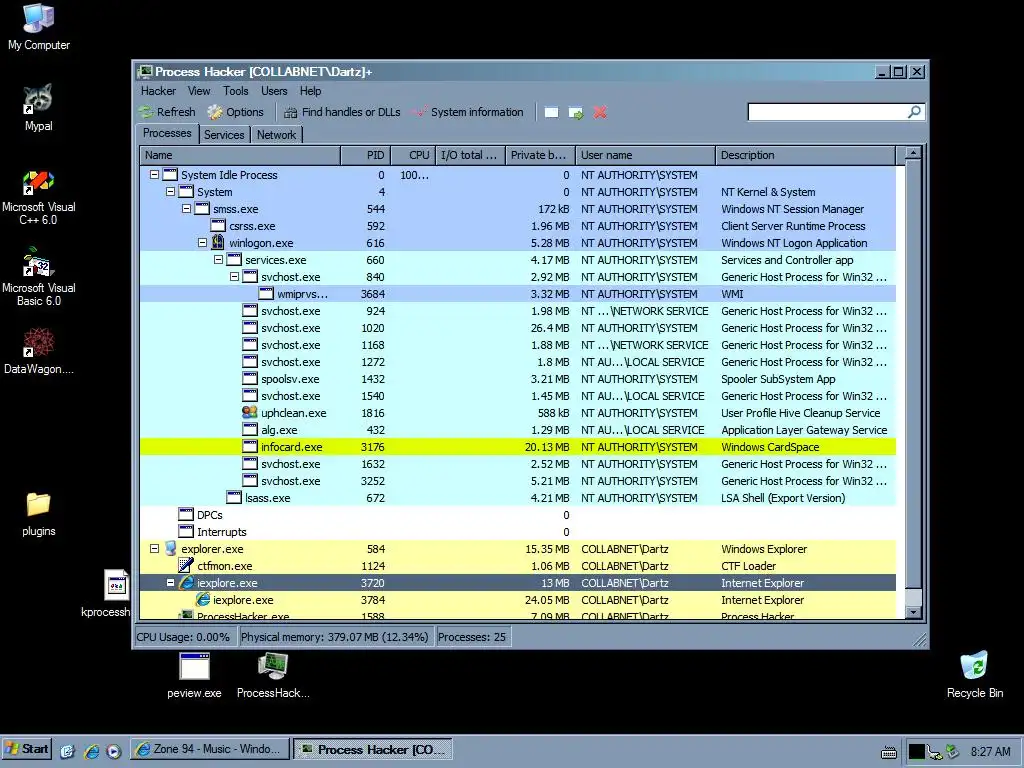Screen dimensions: 1024x768
Task: Collapse the winlogon.exe tree node
Action: [x=202, y=242]
